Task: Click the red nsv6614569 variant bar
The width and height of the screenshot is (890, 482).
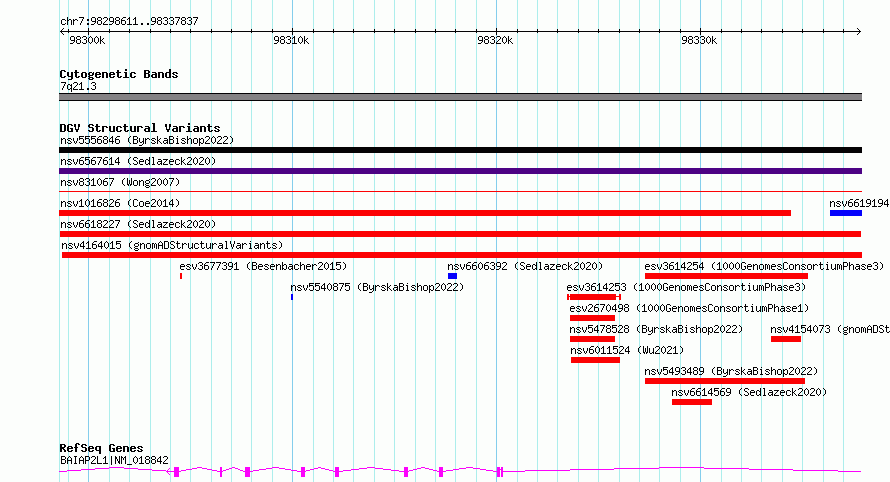Action: coord(692,402)
